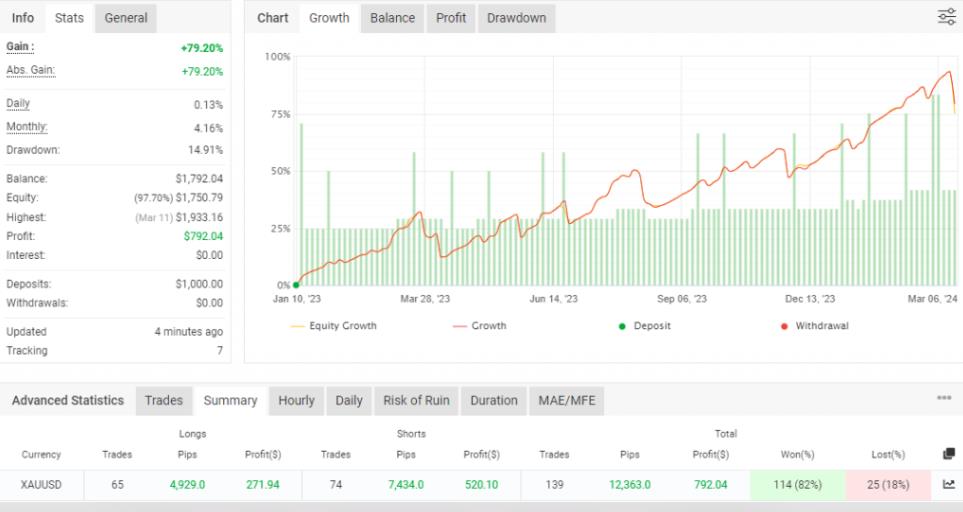Open the Drawdown chart tab
The height and width of the screenshot is (512, 963).
[516, 18]
